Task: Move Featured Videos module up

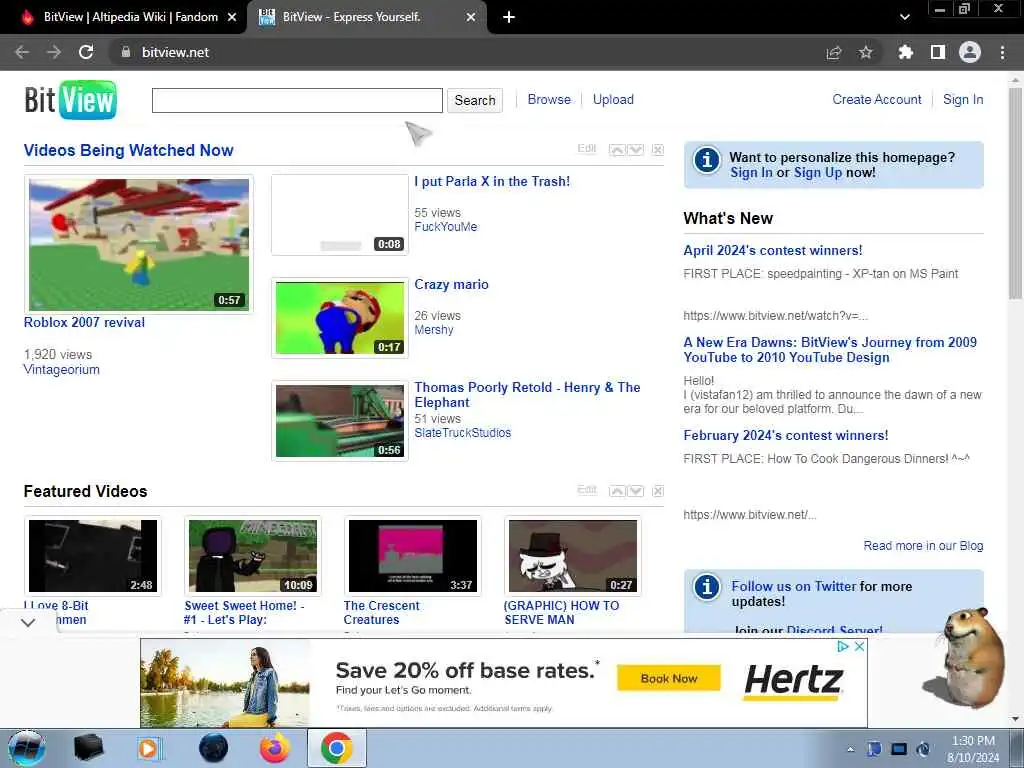Action: 616,491
